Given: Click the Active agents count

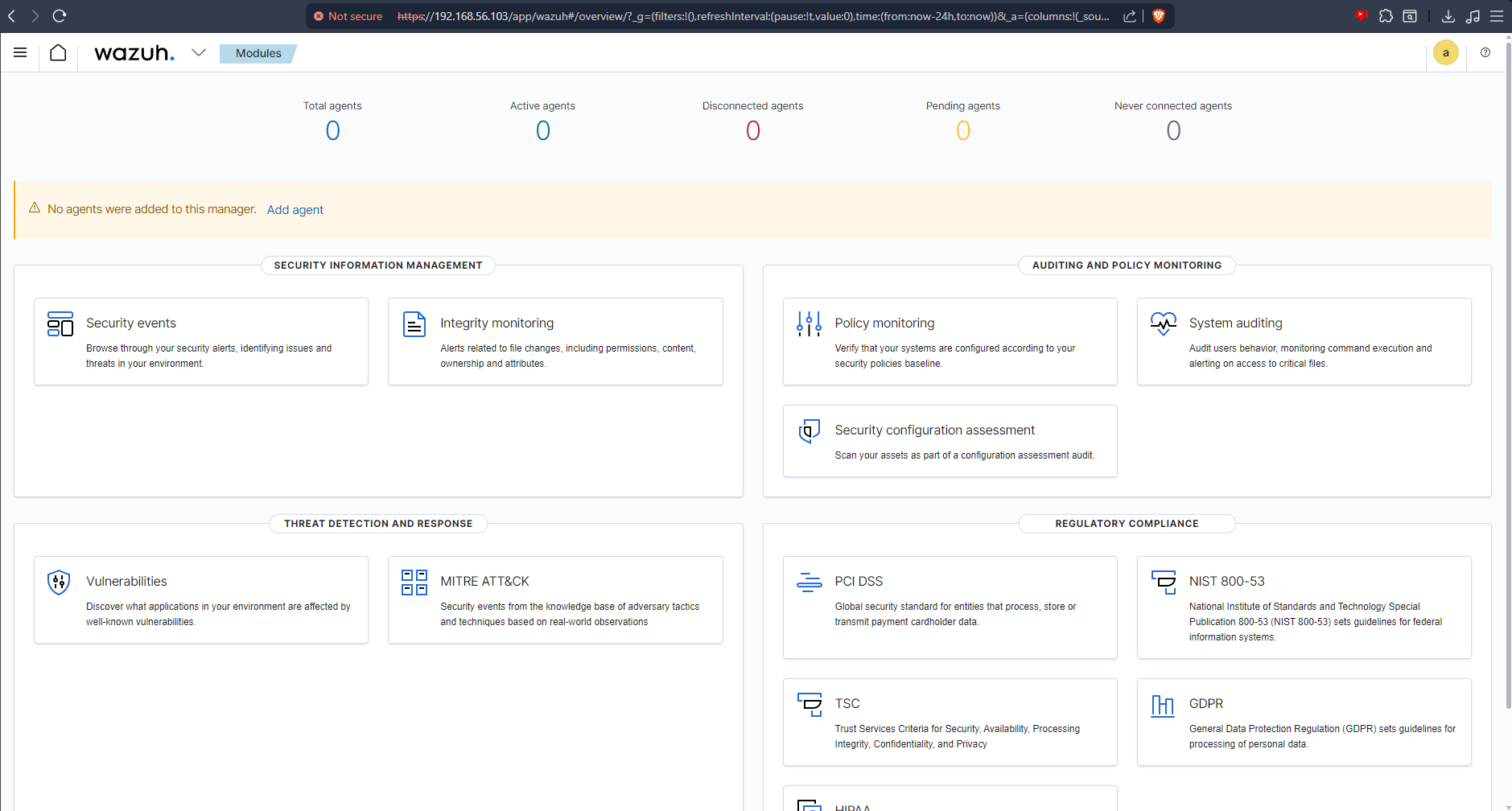Looking at the screenshot, I should tap(542, 130).
